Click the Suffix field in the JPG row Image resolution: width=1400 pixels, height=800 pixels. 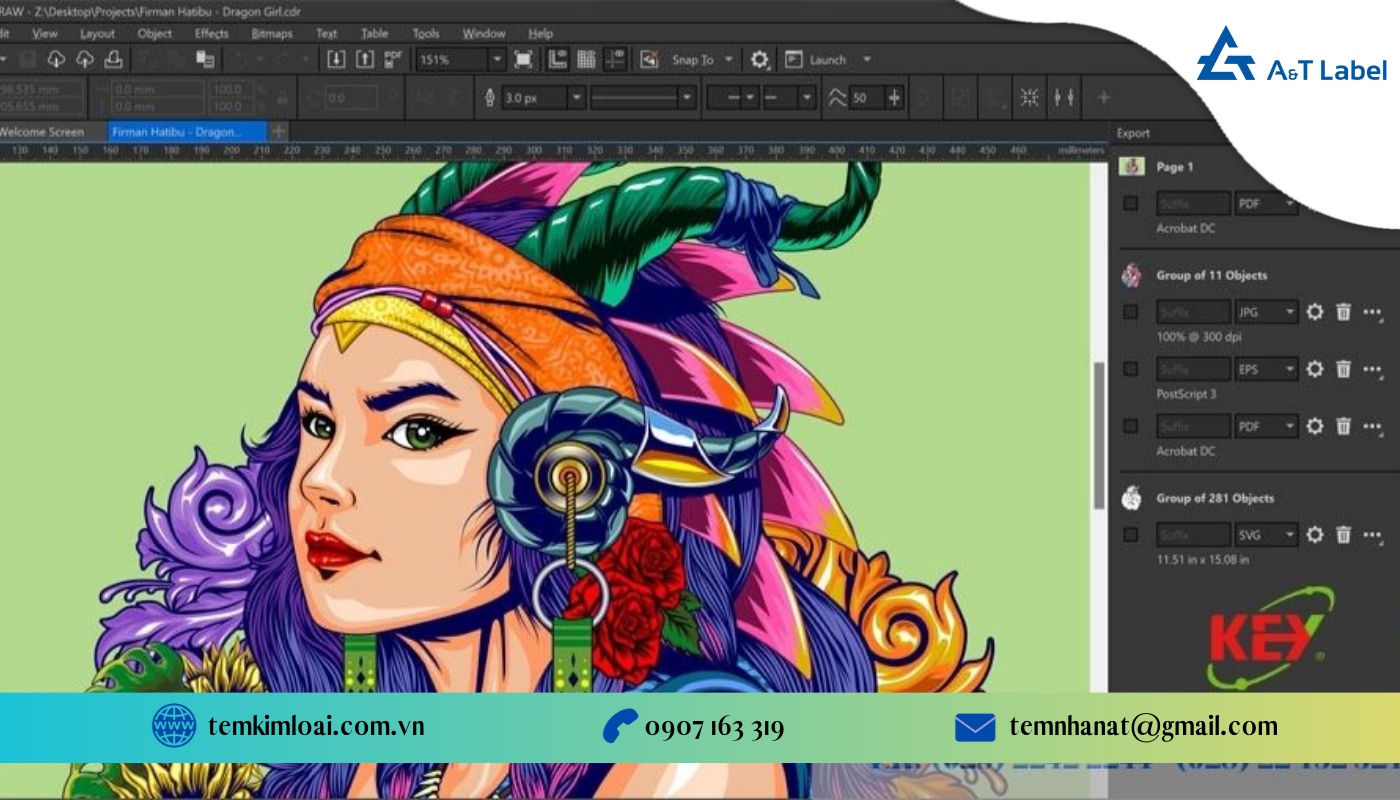click(x=1193, y=312)
